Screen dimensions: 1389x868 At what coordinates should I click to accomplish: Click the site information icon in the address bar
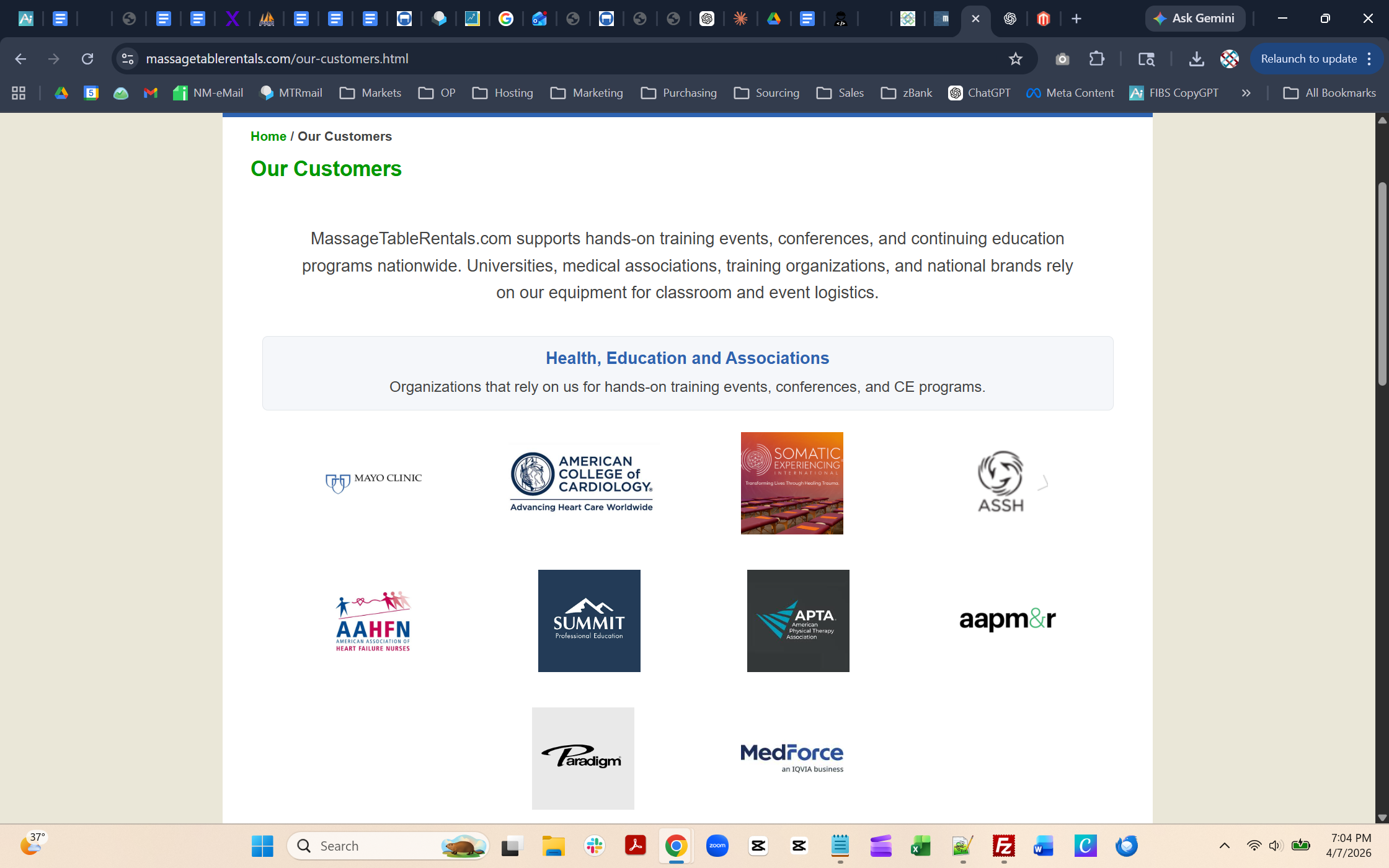[x=128, y=59]
